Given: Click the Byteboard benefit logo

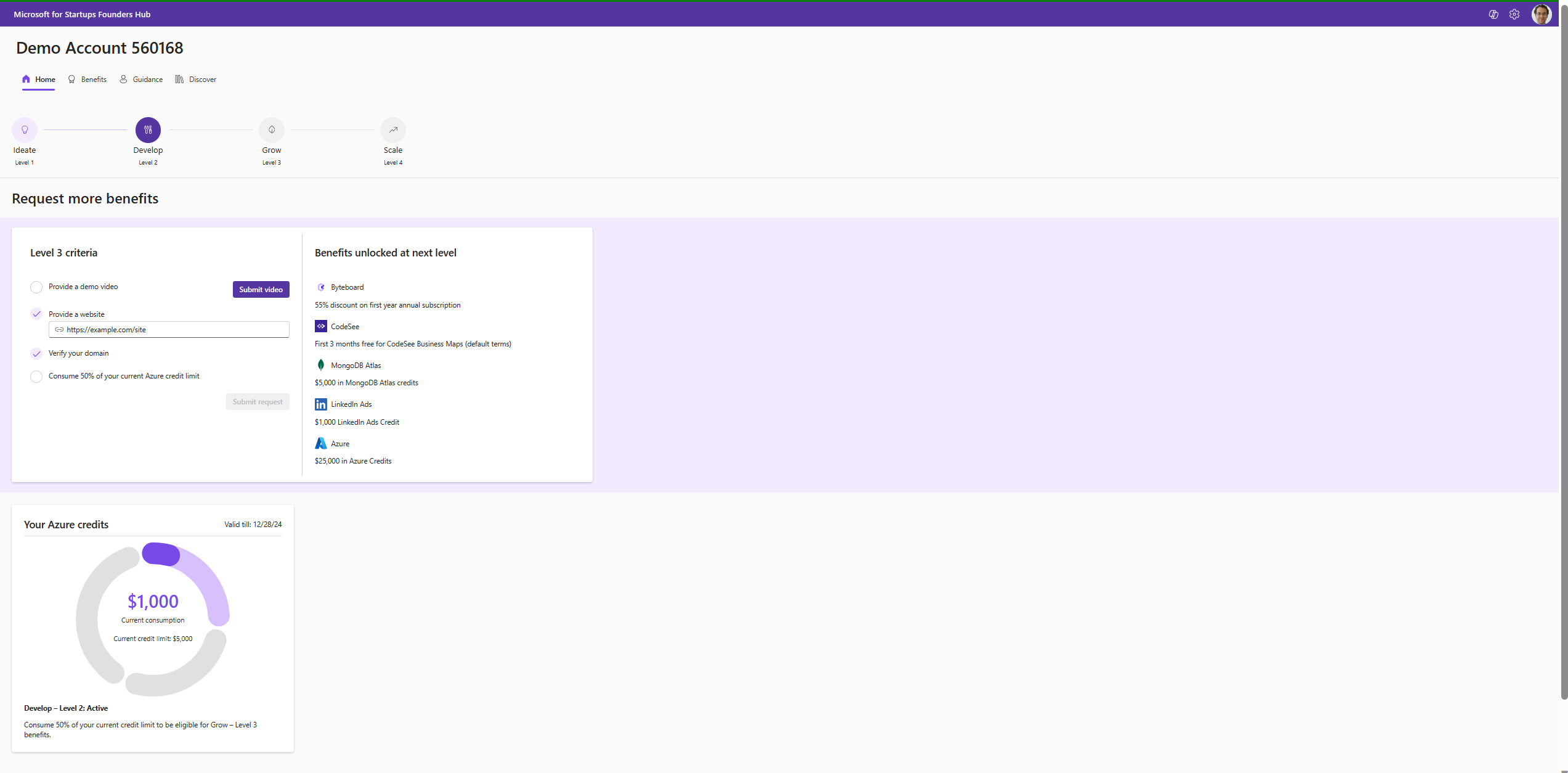Looking at the screenshot, I should click(321, 287).
